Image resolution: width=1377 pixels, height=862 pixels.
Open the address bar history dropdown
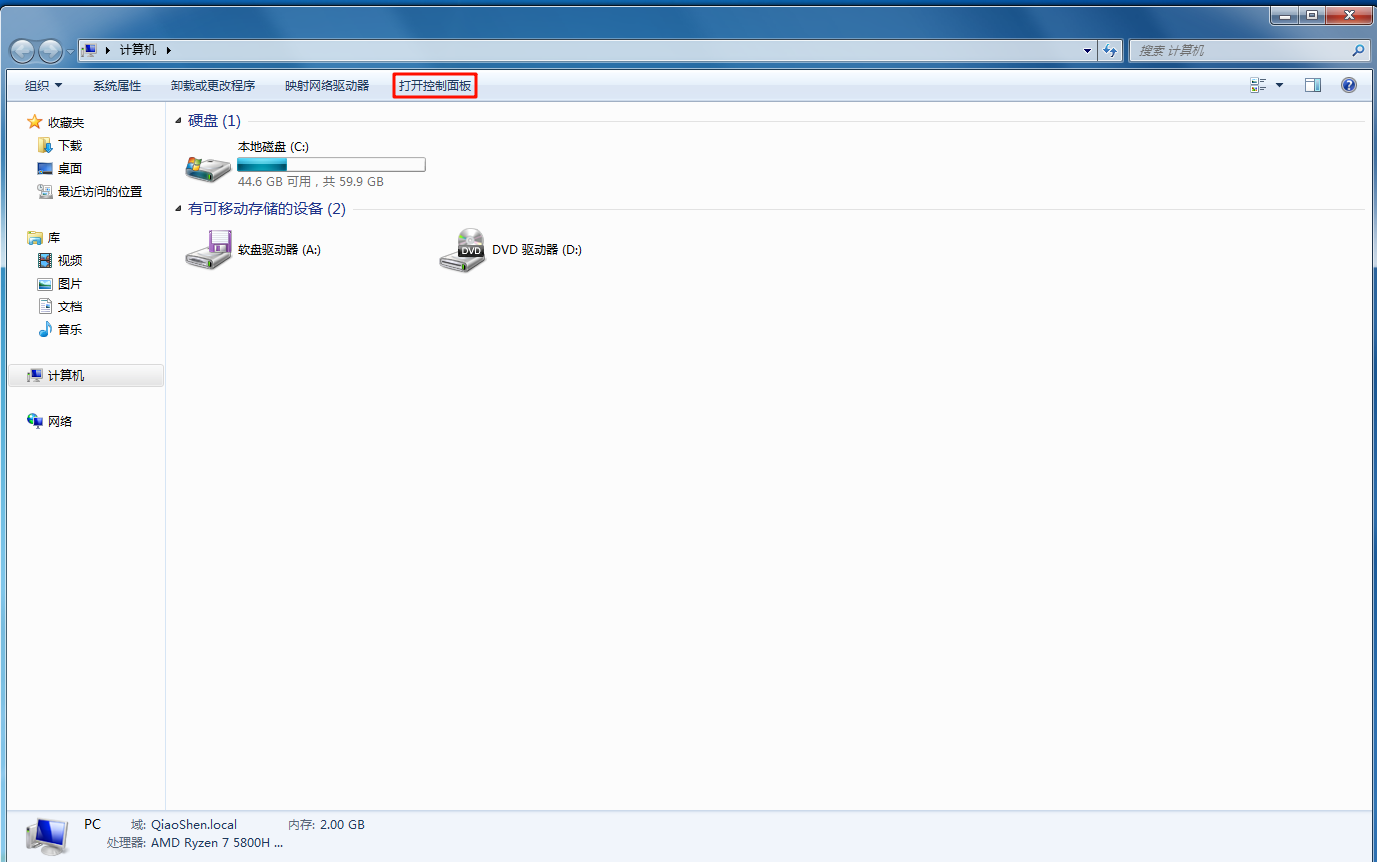(x=1088, y=51)
